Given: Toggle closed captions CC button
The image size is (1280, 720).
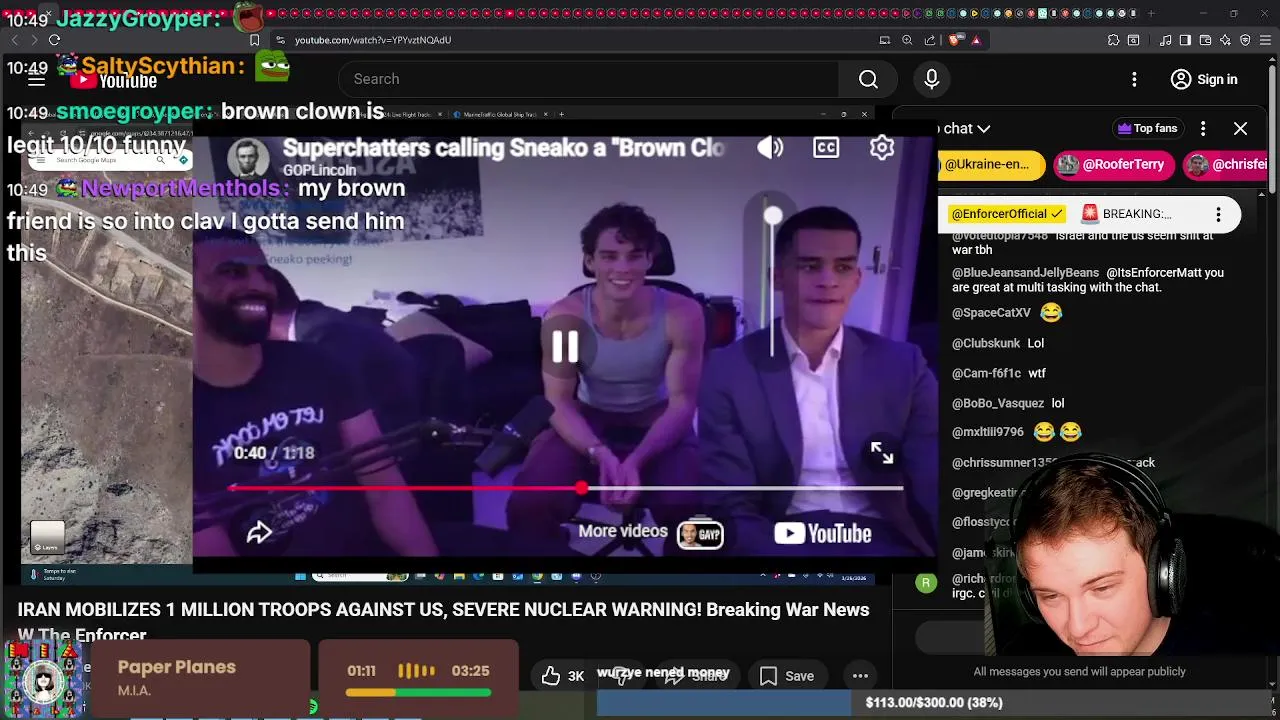Looking at the screenshot, I should point(826,148).
